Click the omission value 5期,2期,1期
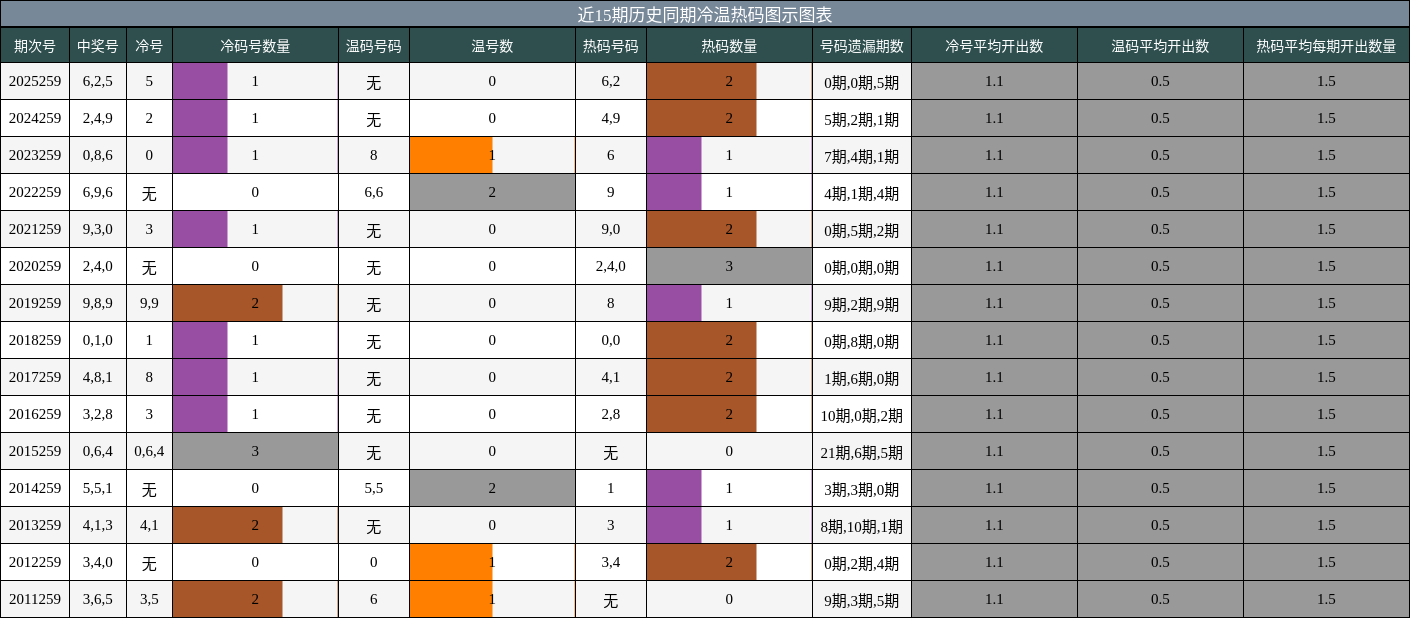The width and height of the screenshot is (1410, 618). tap(862, 118)
